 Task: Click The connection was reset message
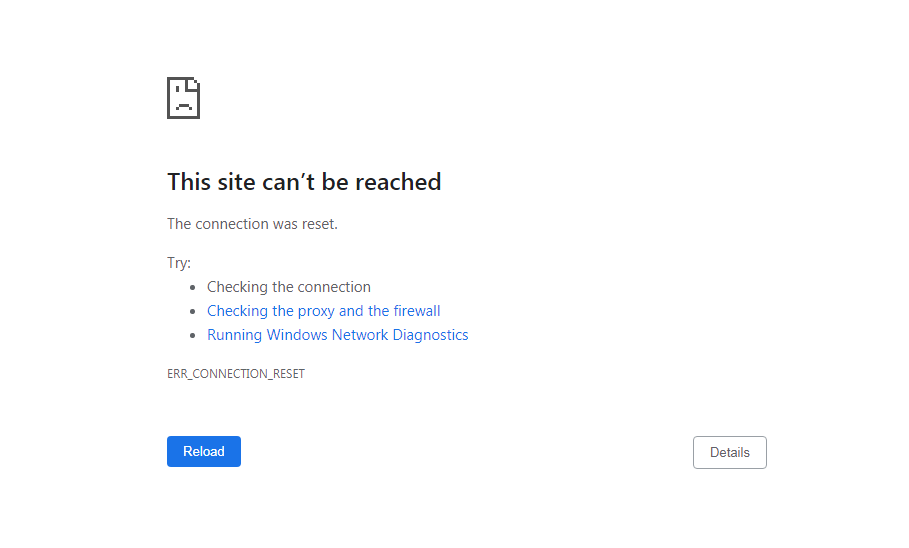pos(252,224)
